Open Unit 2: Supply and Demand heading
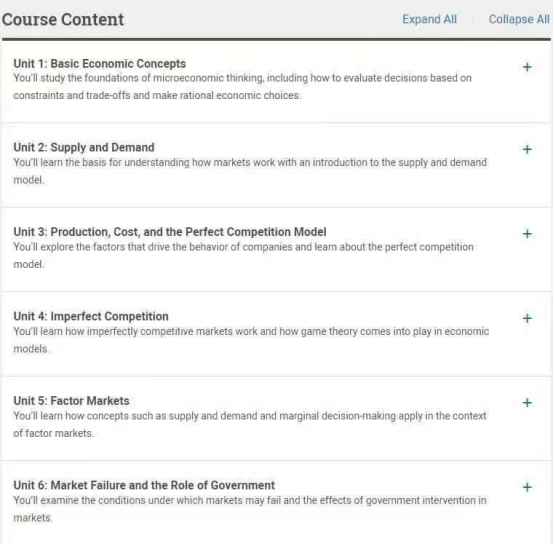 coord(84,147)
